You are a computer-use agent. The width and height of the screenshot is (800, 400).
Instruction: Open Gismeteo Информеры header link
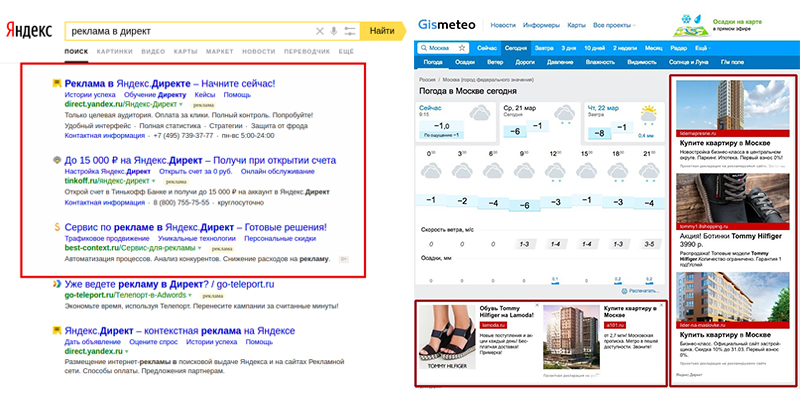(x=541, y=25)
